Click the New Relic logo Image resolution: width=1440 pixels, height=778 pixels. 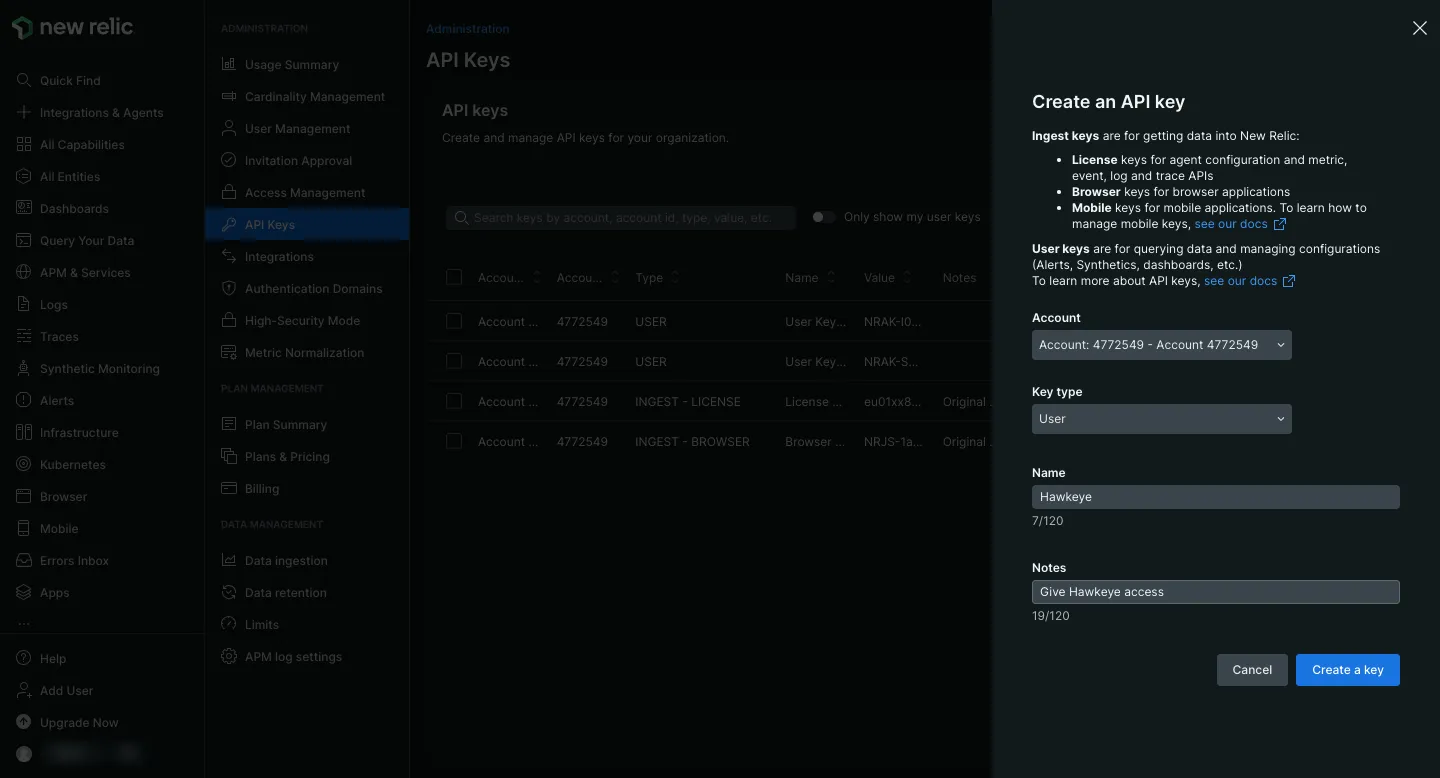tap(73, 28)
